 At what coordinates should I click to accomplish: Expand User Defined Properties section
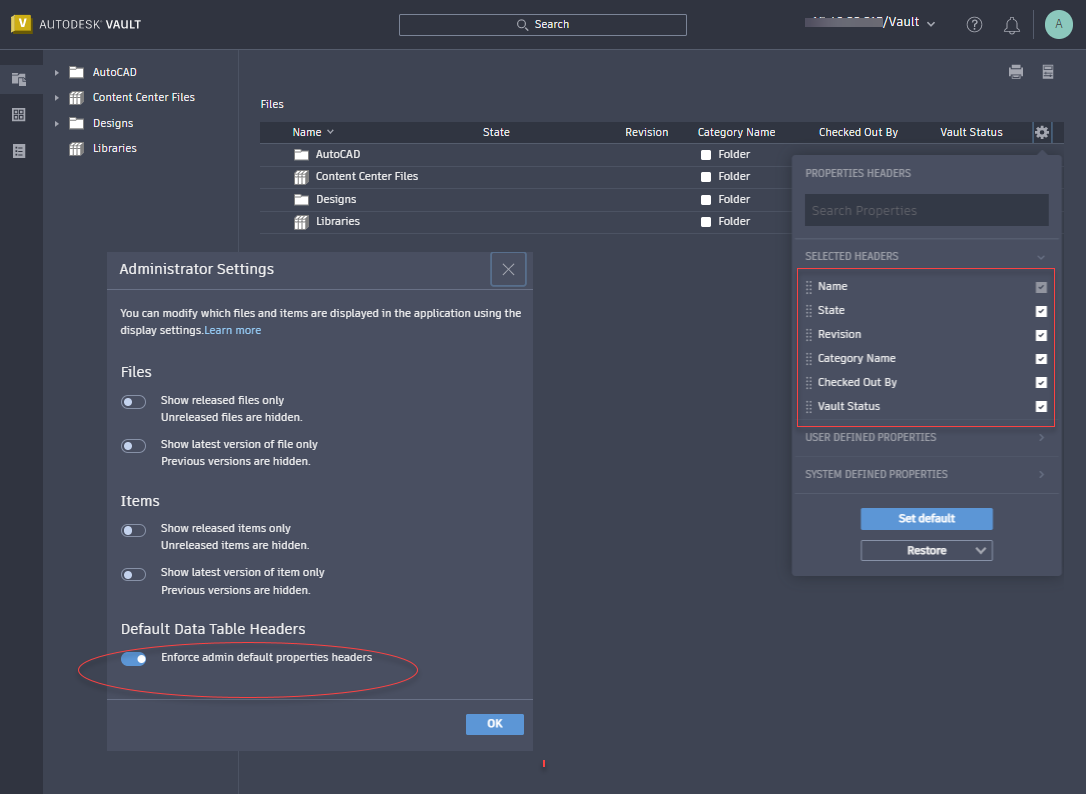pyautogui.click(x=1041, y=438)
